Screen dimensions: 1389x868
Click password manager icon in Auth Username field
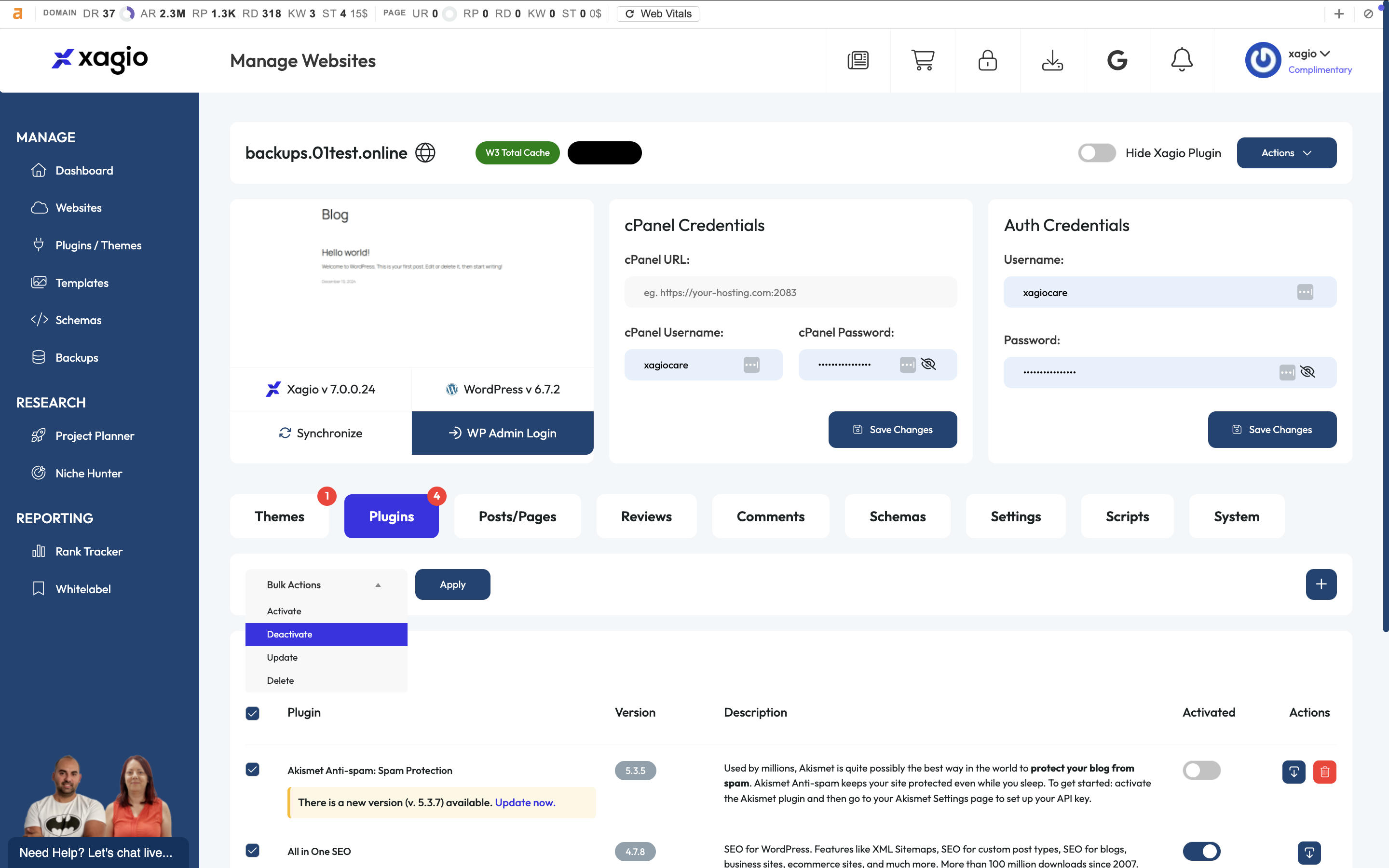pos(1305,292)
